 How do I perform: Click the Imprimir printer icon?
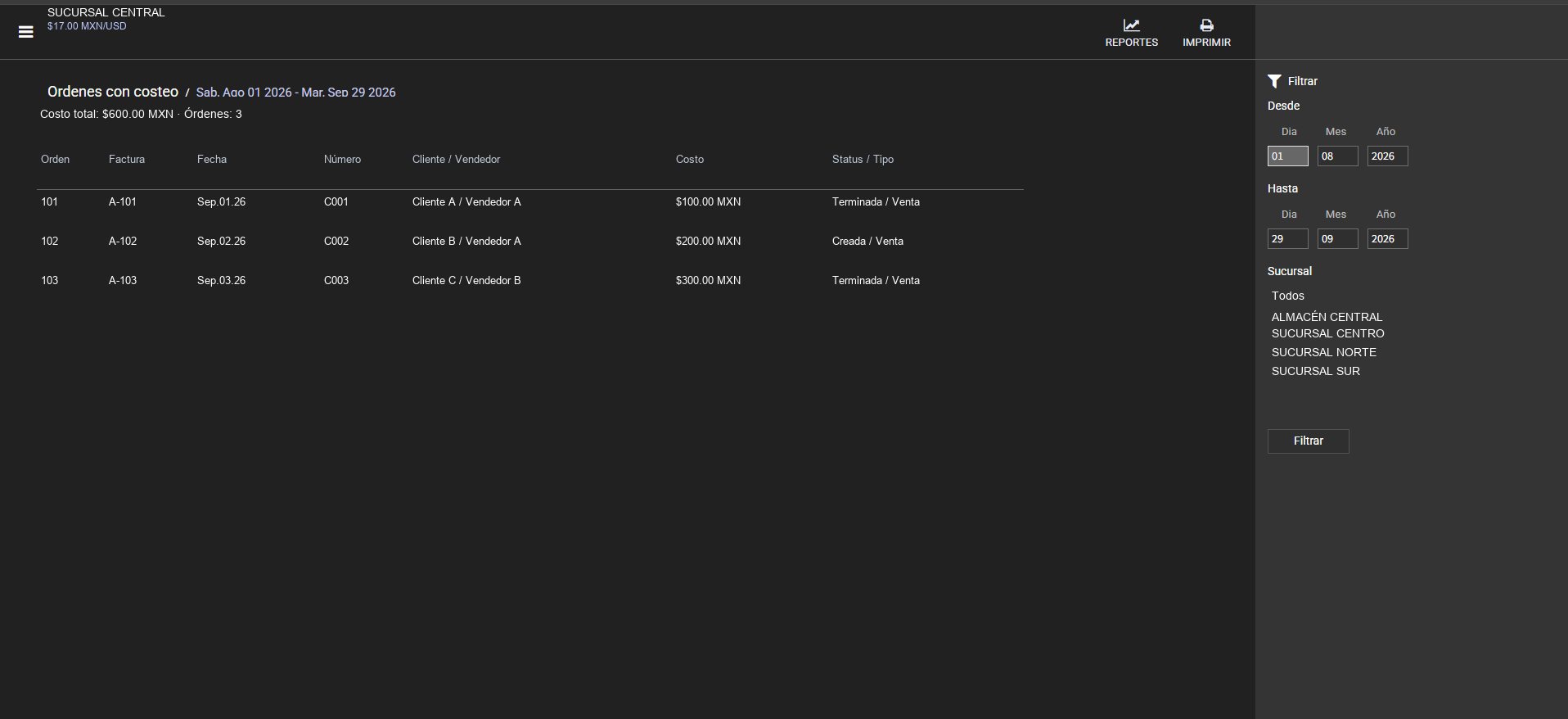[1206, 25]
